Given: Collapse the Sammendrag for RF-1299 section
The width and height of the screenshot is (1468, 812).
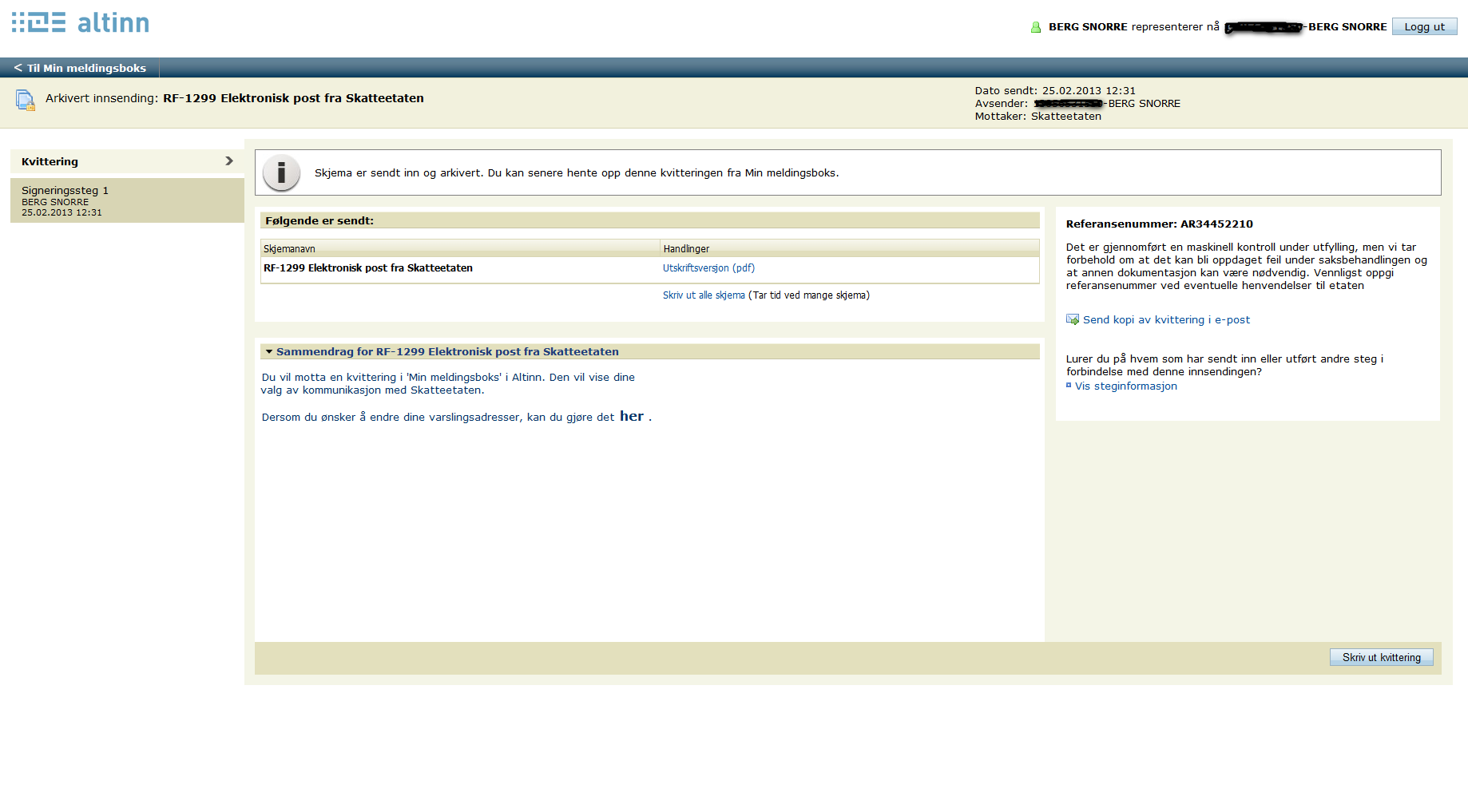Looking at the screenshot, I should pos(269,351).
